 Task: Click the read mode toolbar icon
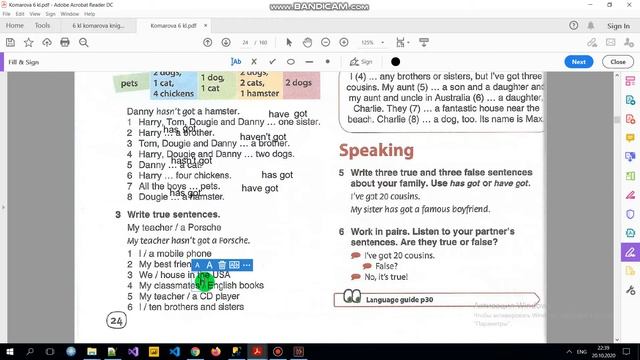point(424,42)
